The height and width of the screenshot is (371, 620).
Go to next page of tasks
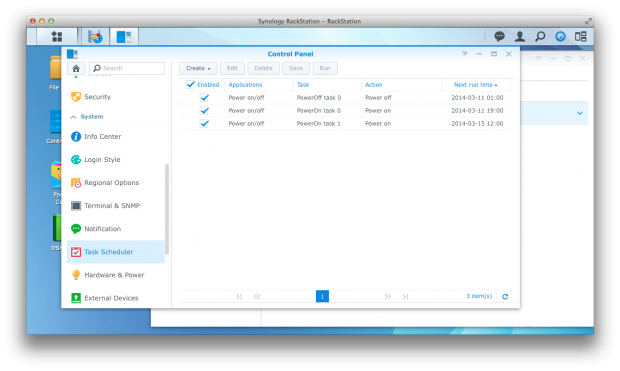[388, 297]
